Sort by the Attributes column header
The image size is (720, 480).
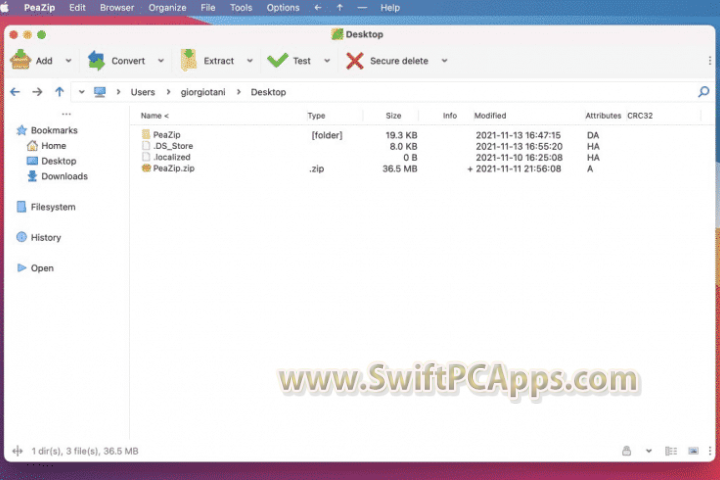coord(603,116)
